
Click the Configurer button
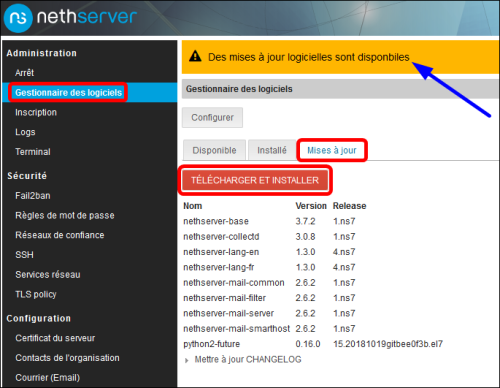212,117
